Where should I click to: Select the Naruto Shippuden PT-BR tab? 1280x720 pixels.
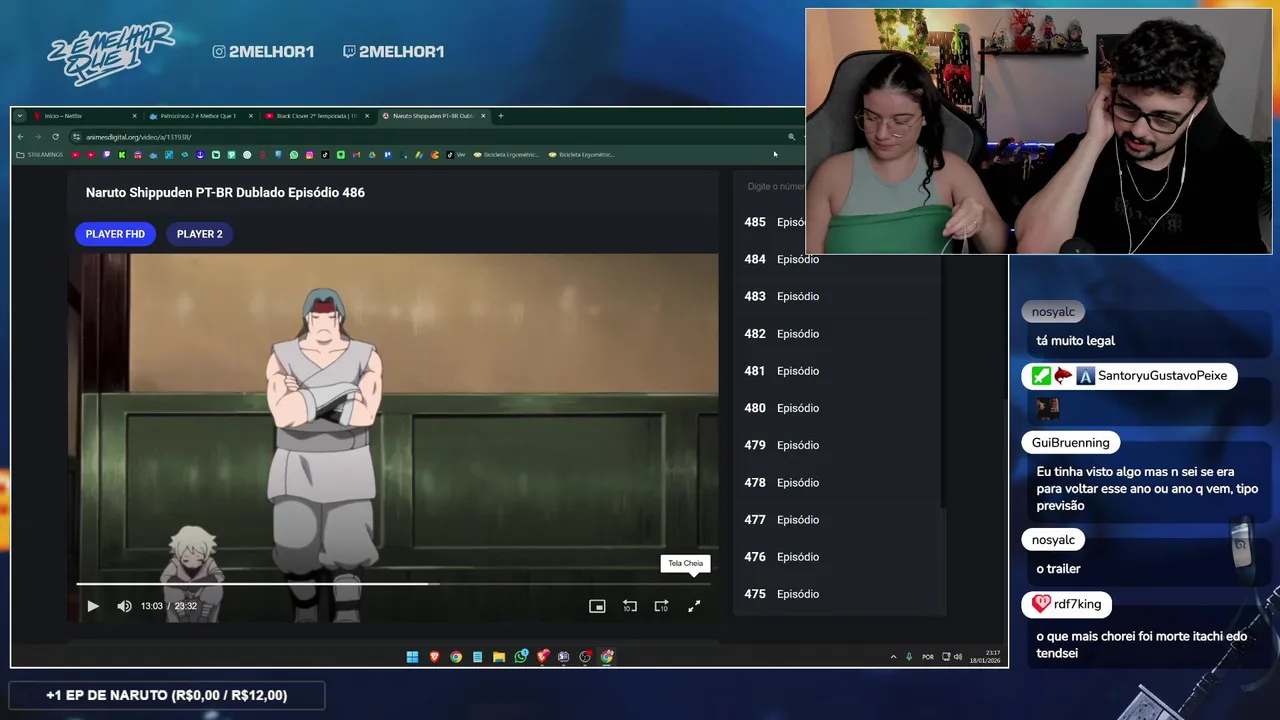click(x=432, y=116)
